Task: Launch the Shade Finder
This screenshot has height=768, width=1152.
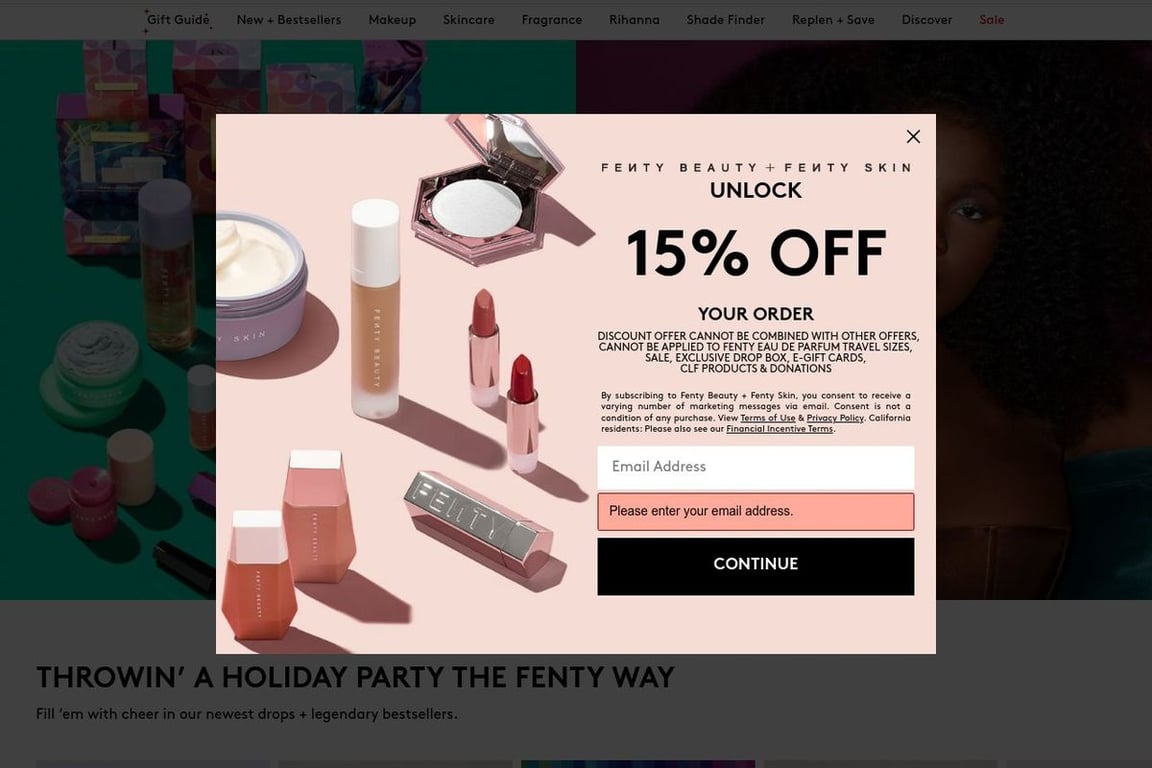Action: [726, 20]
